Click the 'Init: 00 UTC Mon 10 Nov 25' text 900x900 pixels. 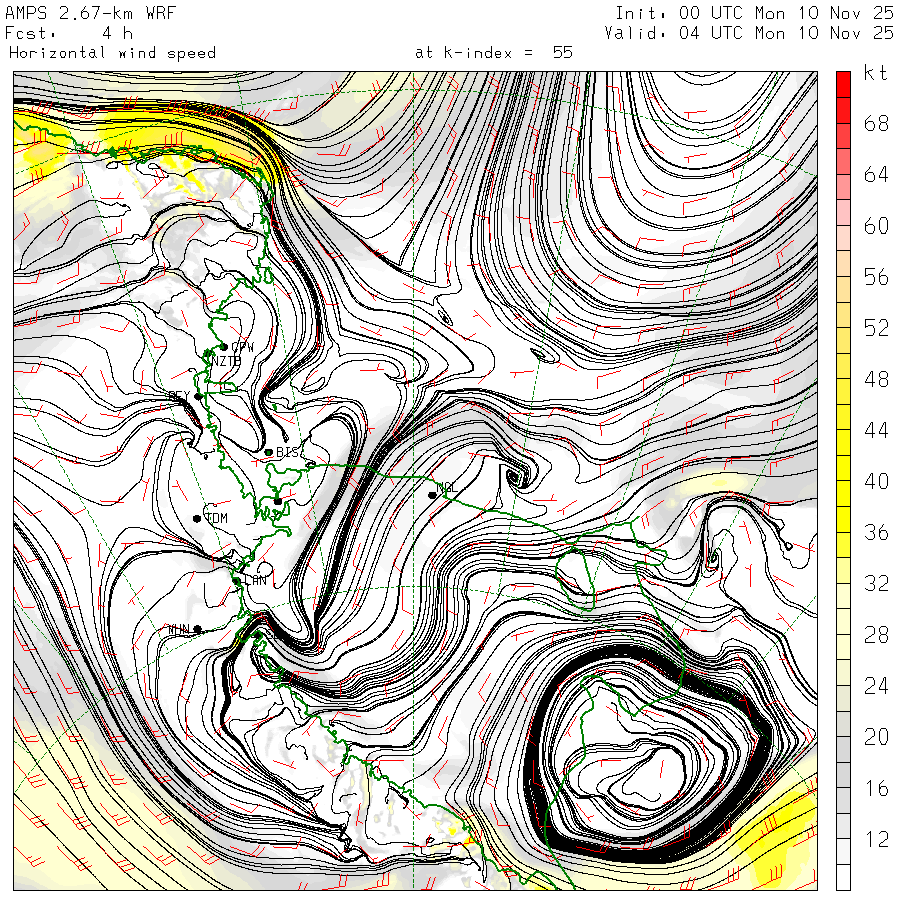point(754,13)
